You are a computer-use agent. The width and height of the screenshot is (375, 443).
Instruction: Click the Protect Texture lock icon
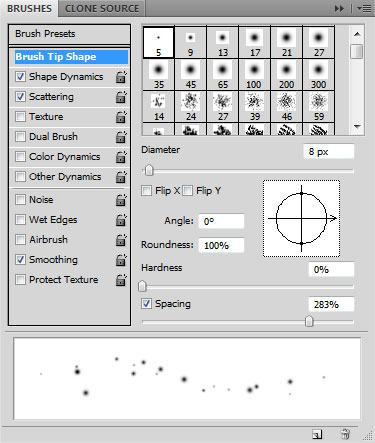pos(121,280)
